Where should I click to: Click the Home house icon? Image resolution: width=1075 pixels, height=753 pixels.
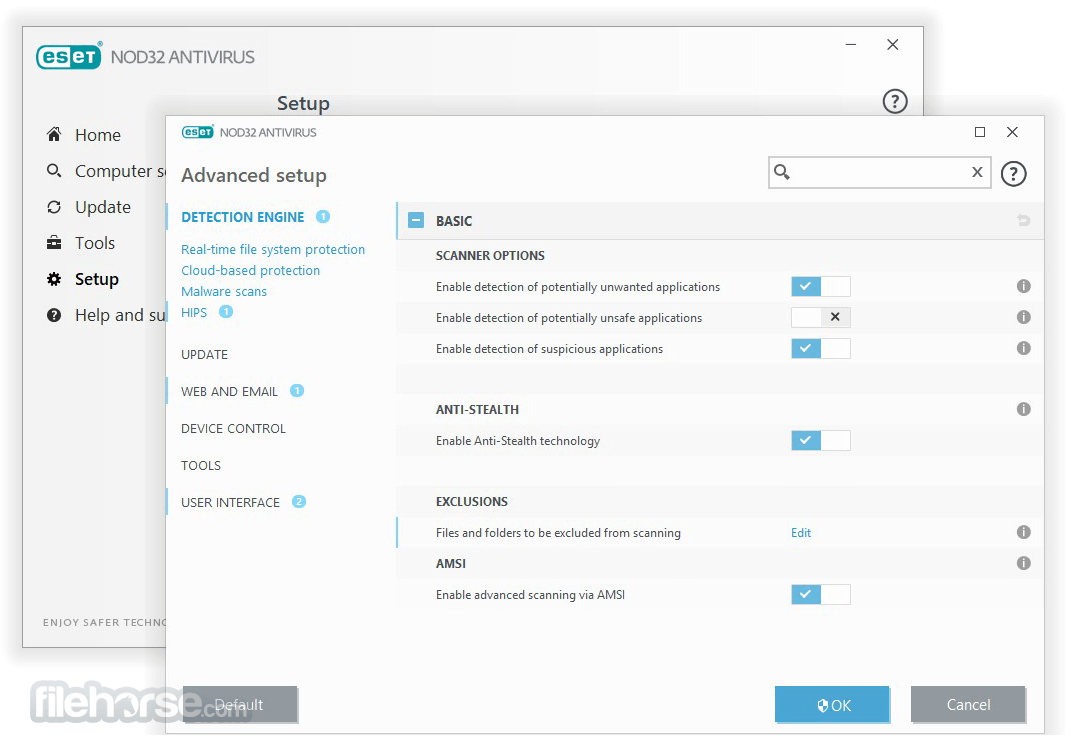click(x=53, y=134)
